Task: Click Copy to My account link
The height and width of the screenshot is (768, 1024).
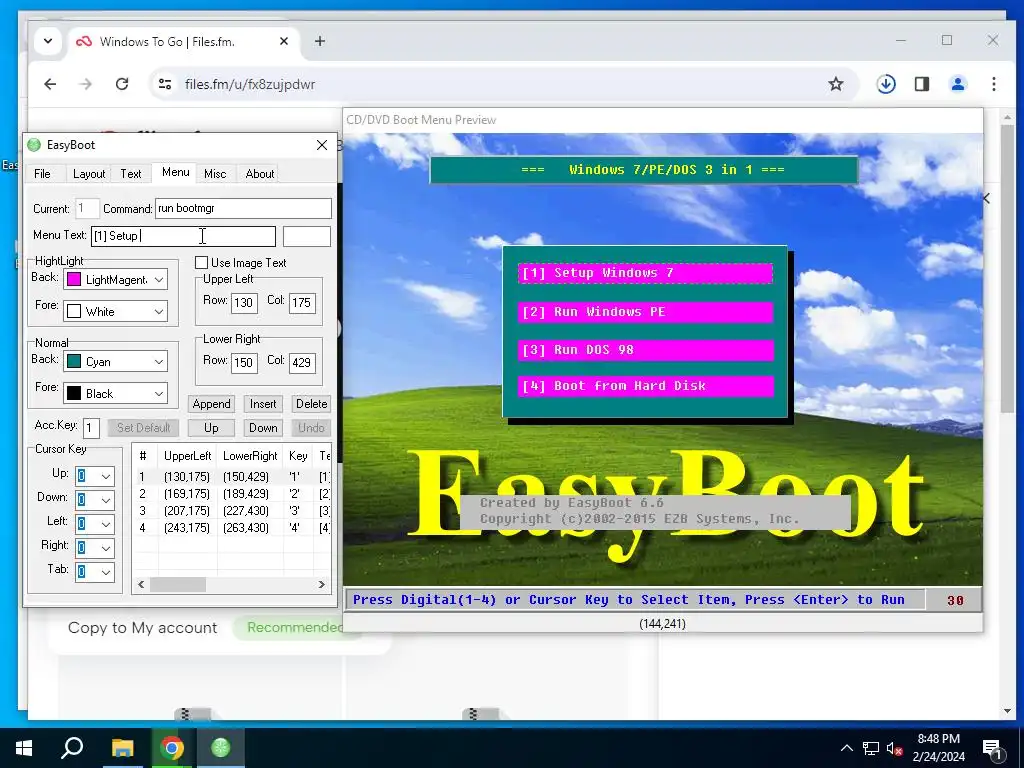Action: coord(142,628)
